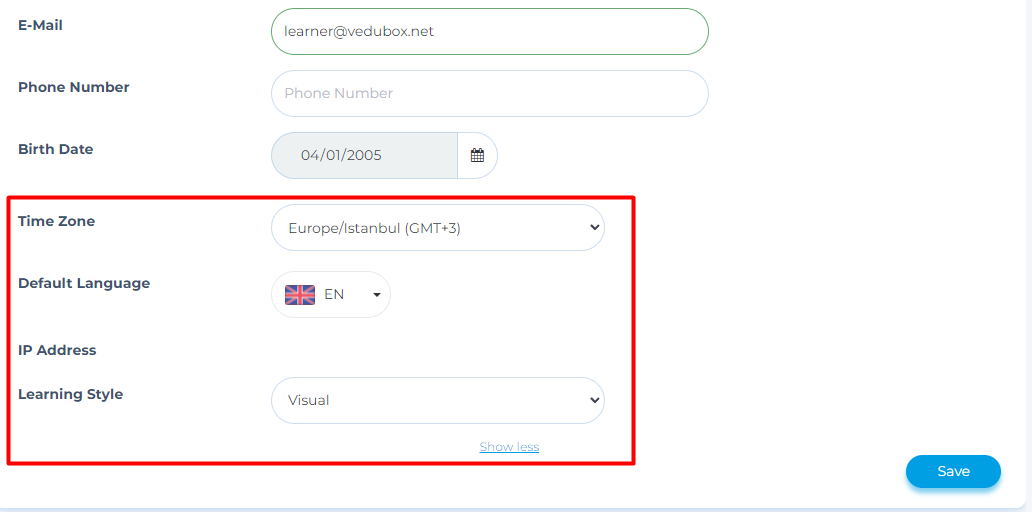Focus the E-Mail input field
Viewport: 1032px width, 512px height.
point(489,31)
